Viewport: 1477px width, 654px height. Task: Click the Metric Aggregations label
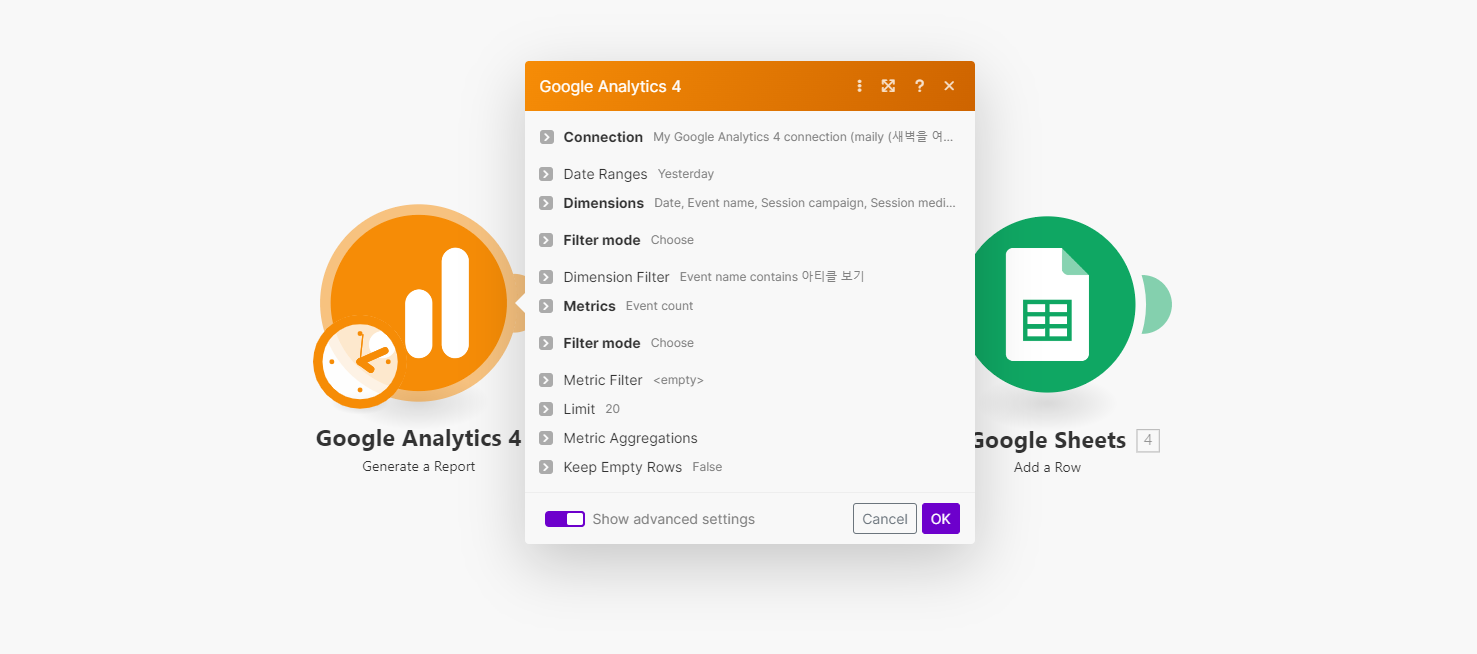[x=630, y=438]
